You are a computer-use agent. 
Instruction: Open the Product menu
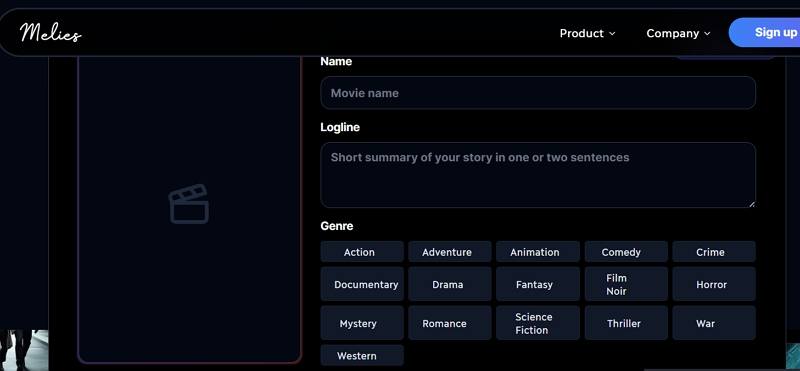(587, 33)
